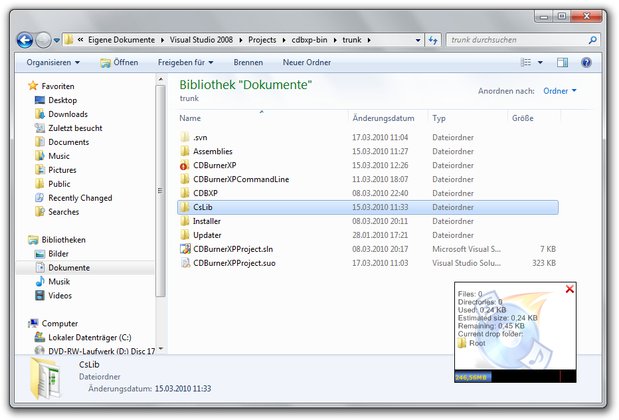Select Visual Studio 2008 breadcrumb segment
Viewport: 619px width, 420px height.
(201, 40)
